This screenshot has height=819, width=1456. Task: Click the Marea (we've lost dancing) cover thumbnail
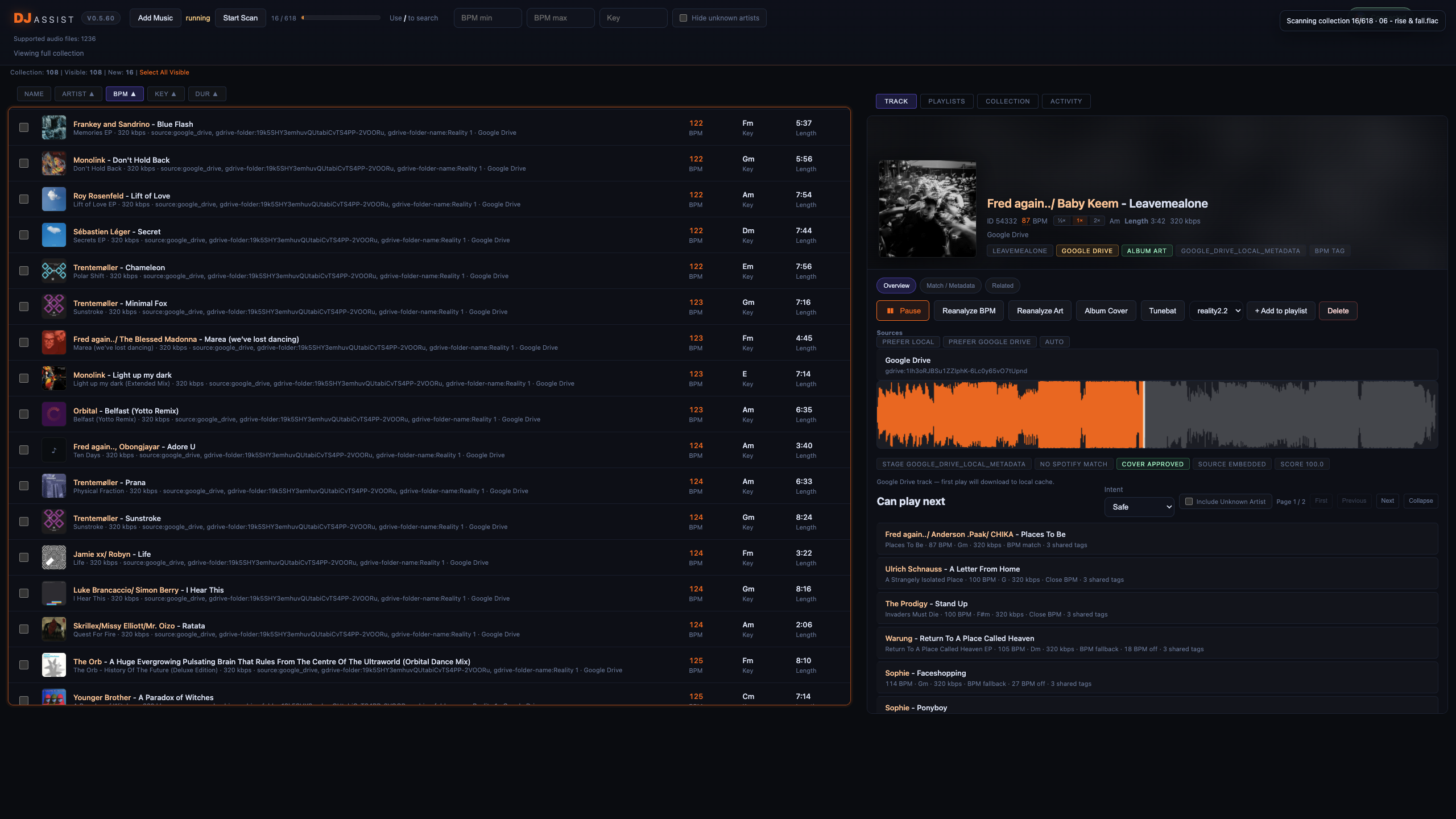[x=54, y=342]
